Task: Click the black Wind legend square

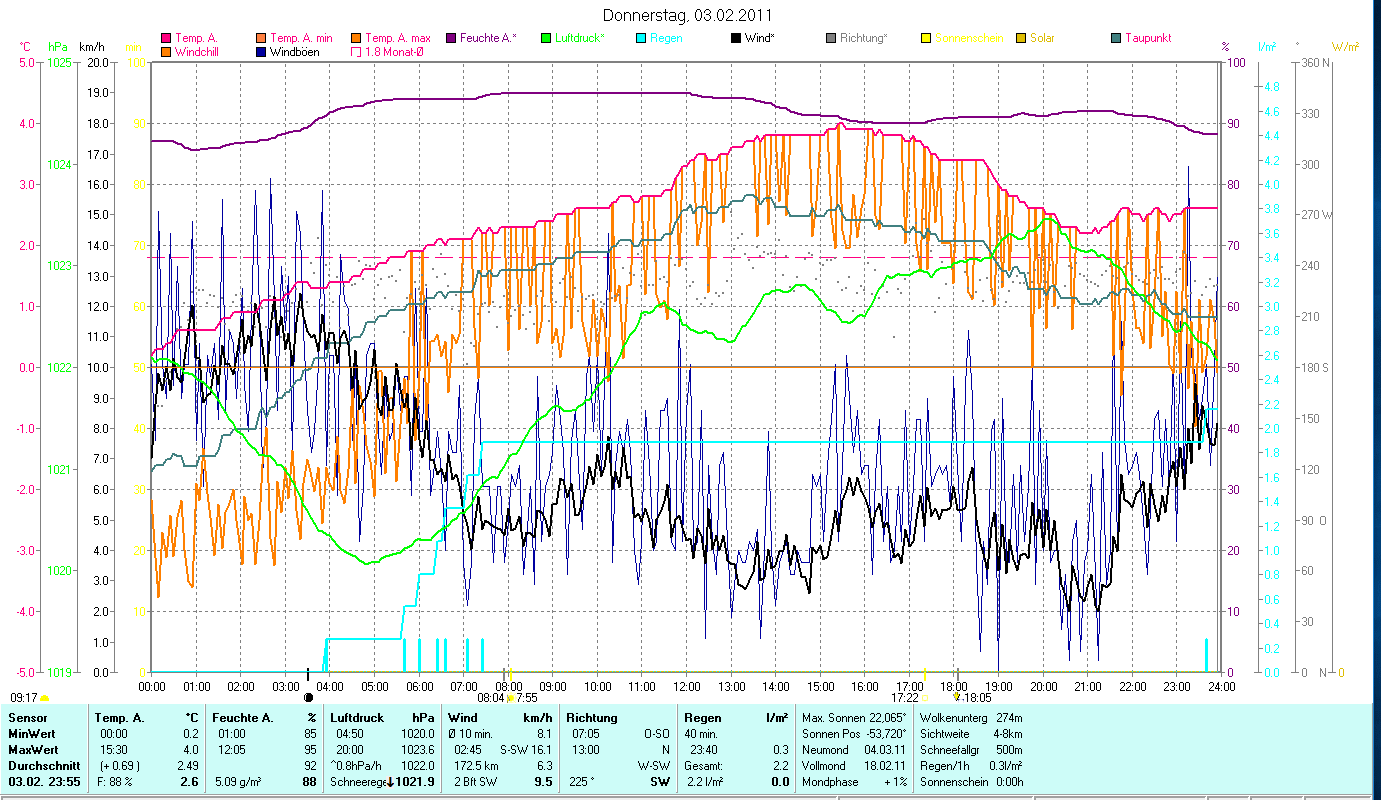Action: tap(736, 38)
